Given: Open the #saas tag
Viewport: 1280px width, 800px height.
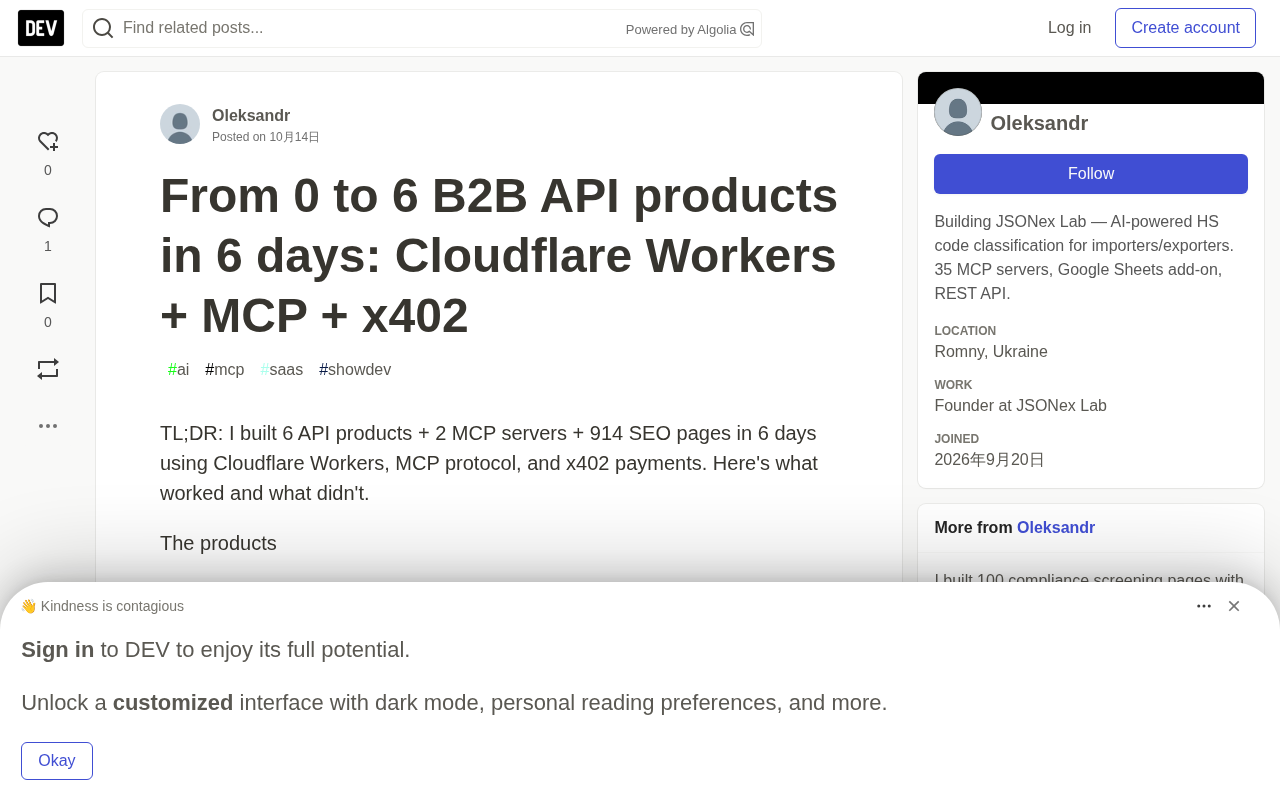Looking at the screenshot, I should tap(282, 370).
